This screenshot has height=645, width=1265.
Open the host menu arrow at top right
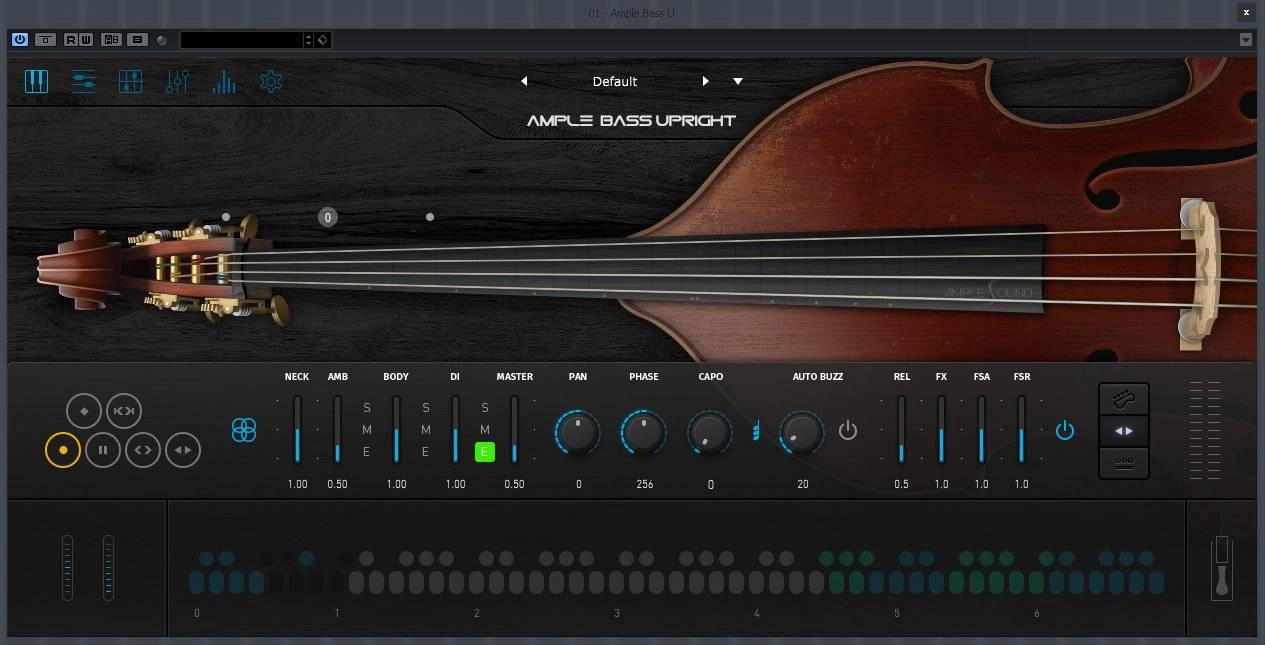click(x=1245, y=39)
